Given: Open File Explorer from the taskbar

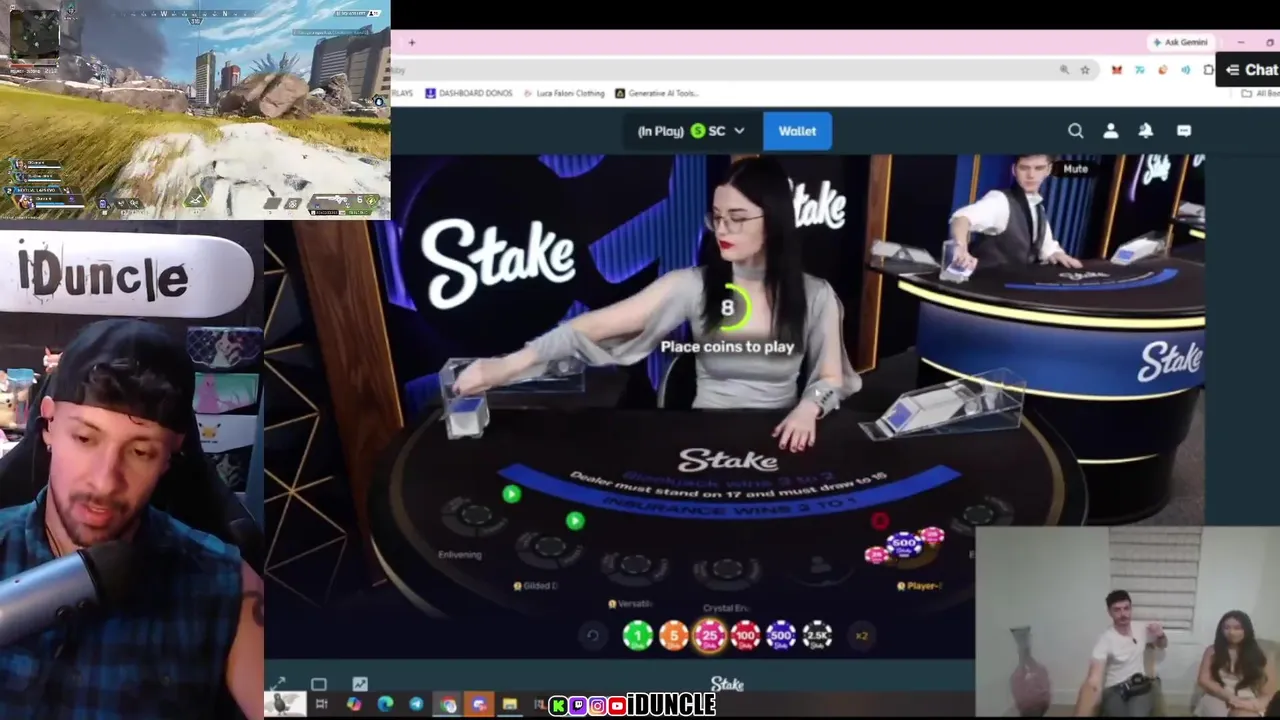Looking at the screenshot, I should (510, 705).
